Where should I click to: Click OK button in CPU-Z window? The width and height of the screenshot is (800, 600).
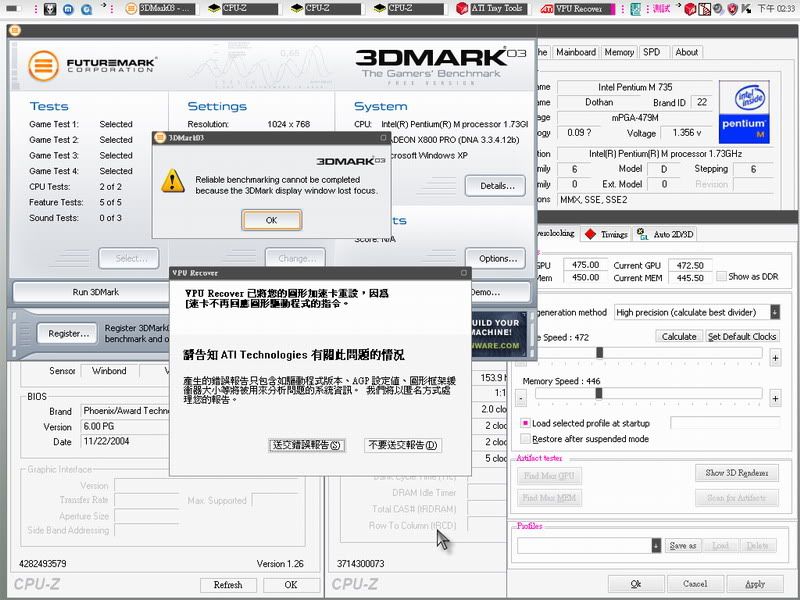(x=290, y=585)
